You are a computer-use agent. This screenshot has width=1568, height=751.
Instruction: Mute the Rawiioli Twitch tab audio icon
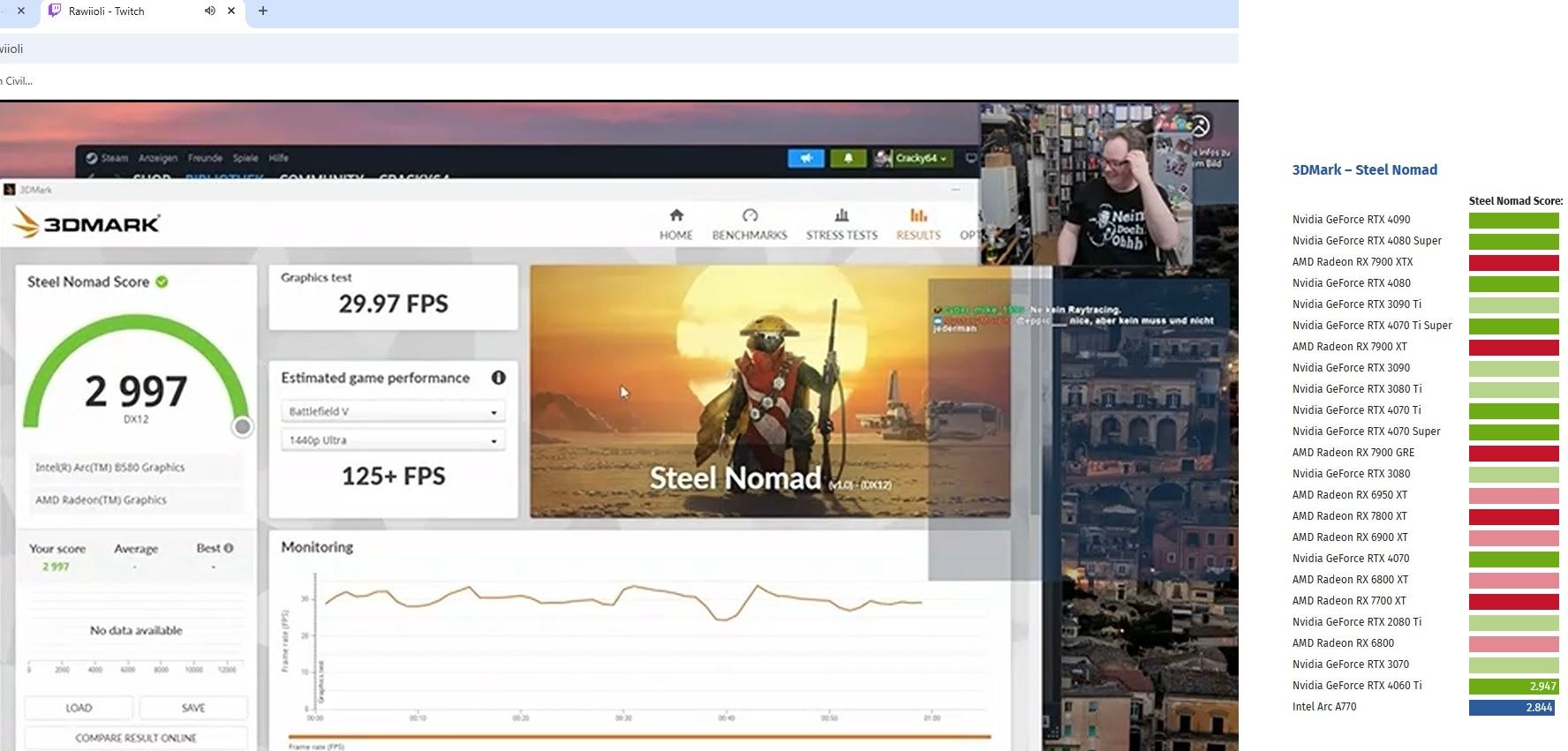click(x=210, y=11)
